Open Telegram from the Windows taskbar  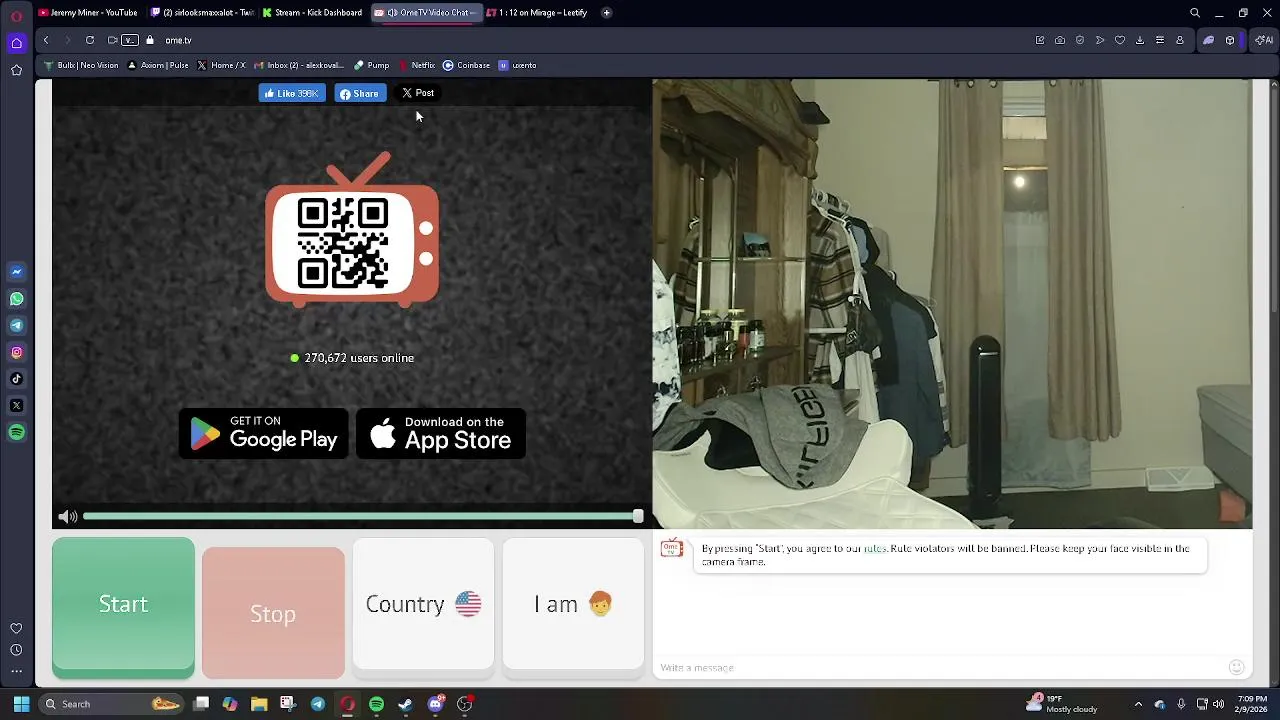click(x=318, y=704)
